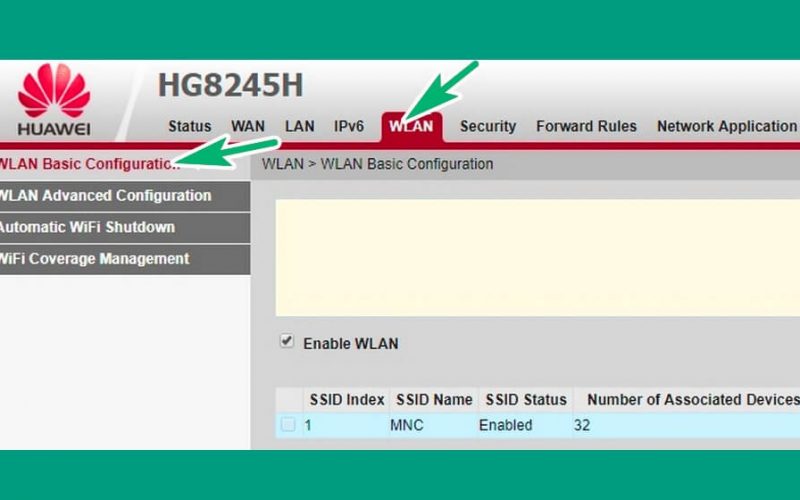Click the associated devices value 32
This screenshot has width=800, height=500.
tap(582, 425)
